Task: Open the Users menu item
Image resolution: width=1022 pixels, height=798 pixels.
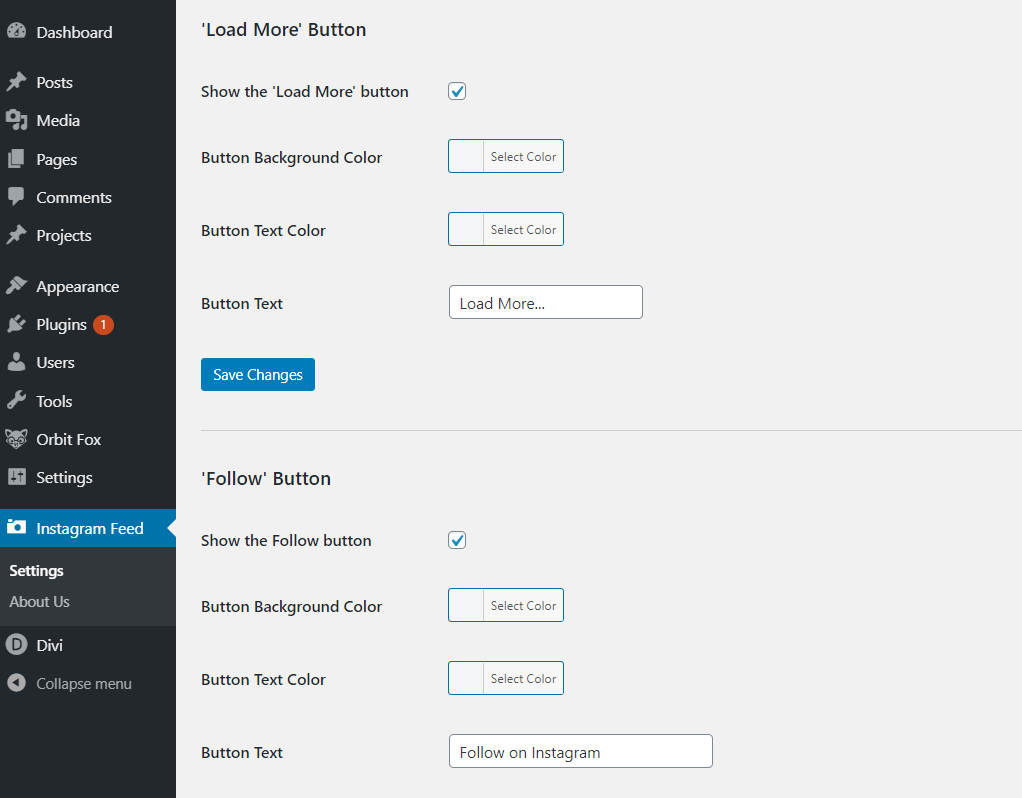Action: pyautogui.click(x=55, y=362)
